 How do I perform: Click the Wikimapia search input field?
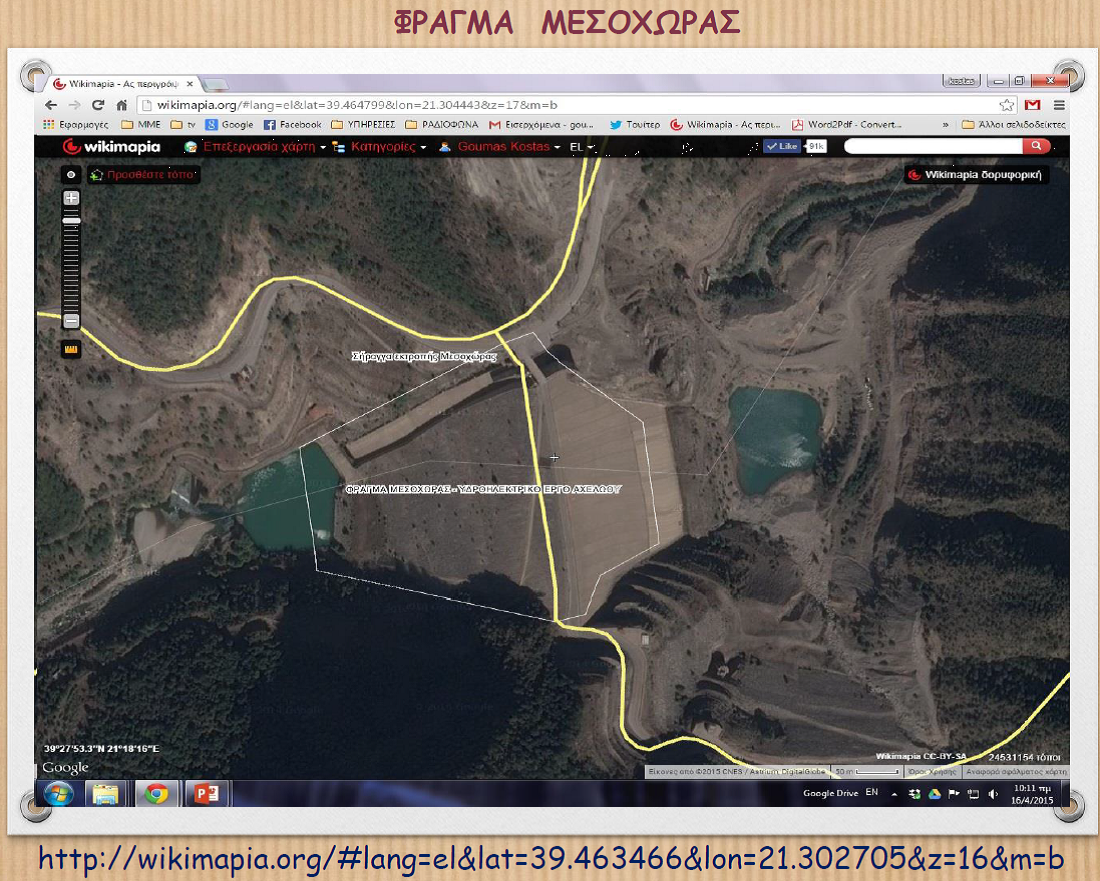pos(932,146)
